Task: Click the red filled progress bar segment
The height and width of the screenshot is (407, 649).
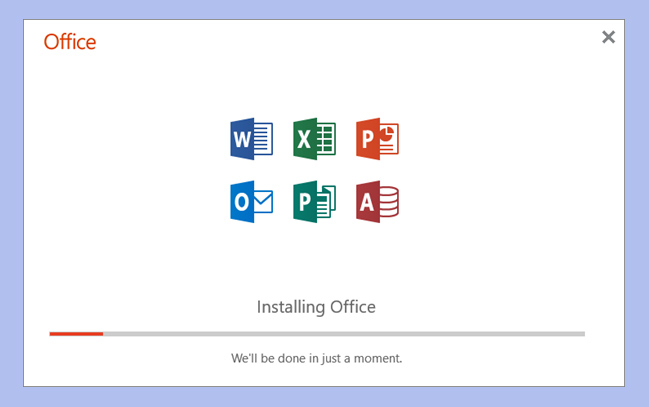Action: click(x=76, y=333)
